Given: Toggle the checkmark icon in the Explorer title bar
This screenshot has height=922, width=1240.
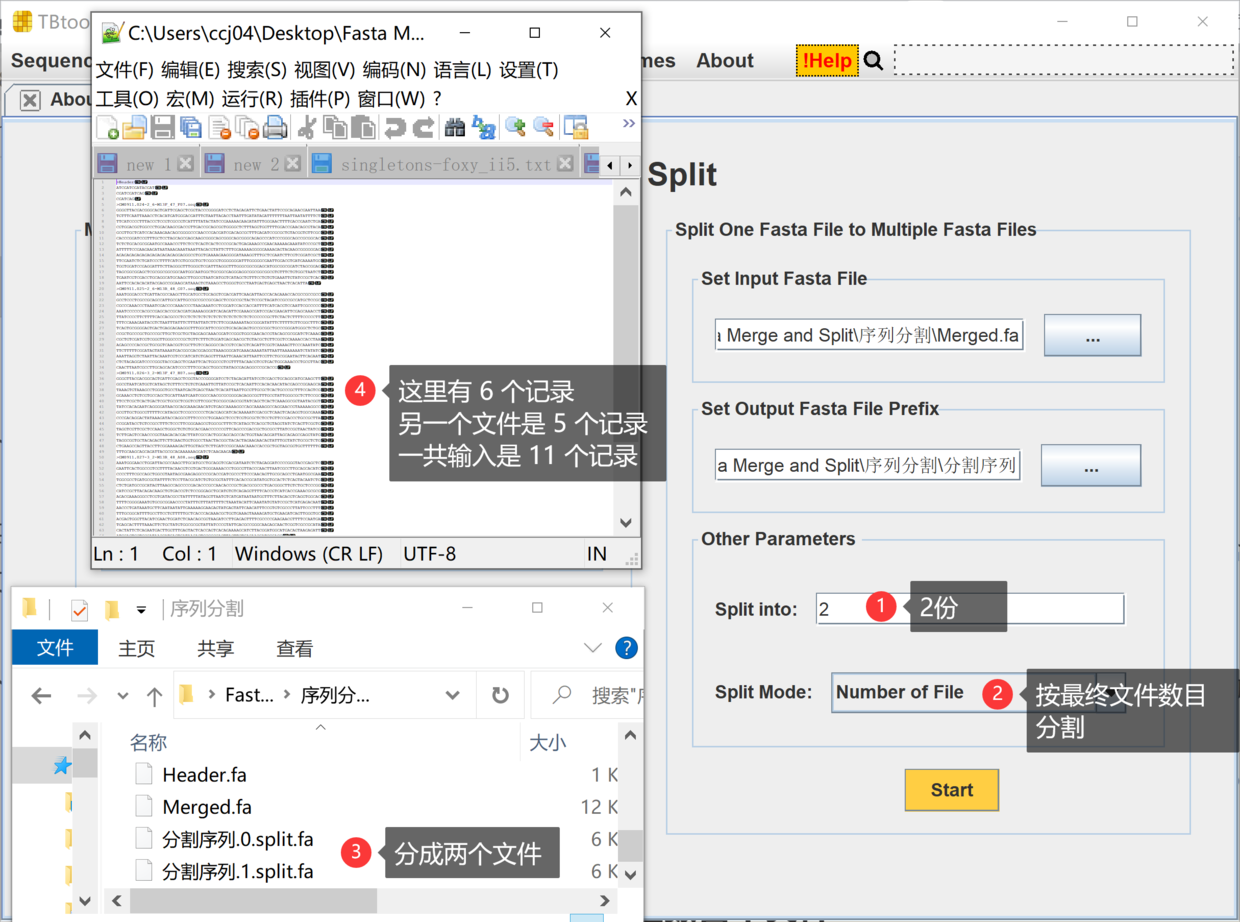Looking at the screenshot, I should click(79, 609).
